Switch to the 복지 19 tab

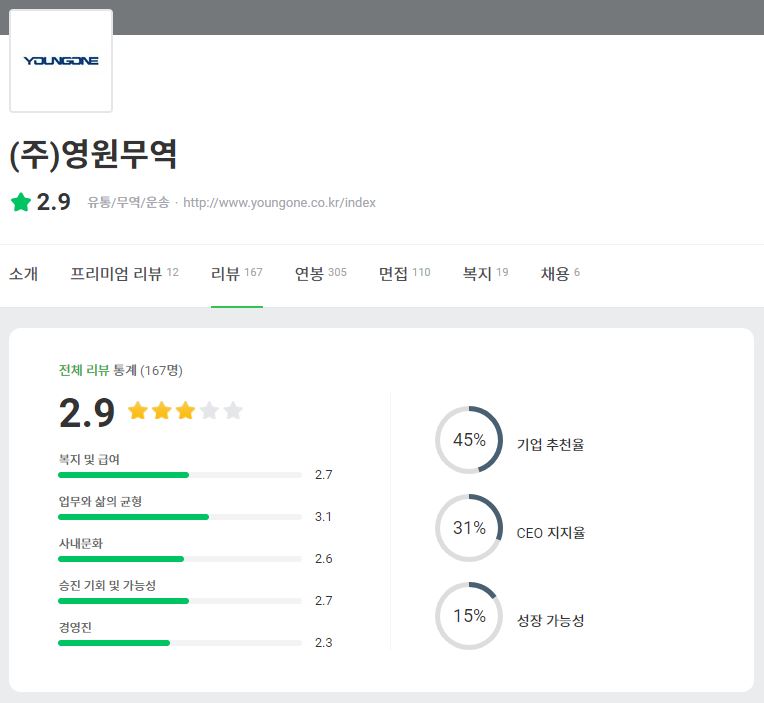pos(485,273)
